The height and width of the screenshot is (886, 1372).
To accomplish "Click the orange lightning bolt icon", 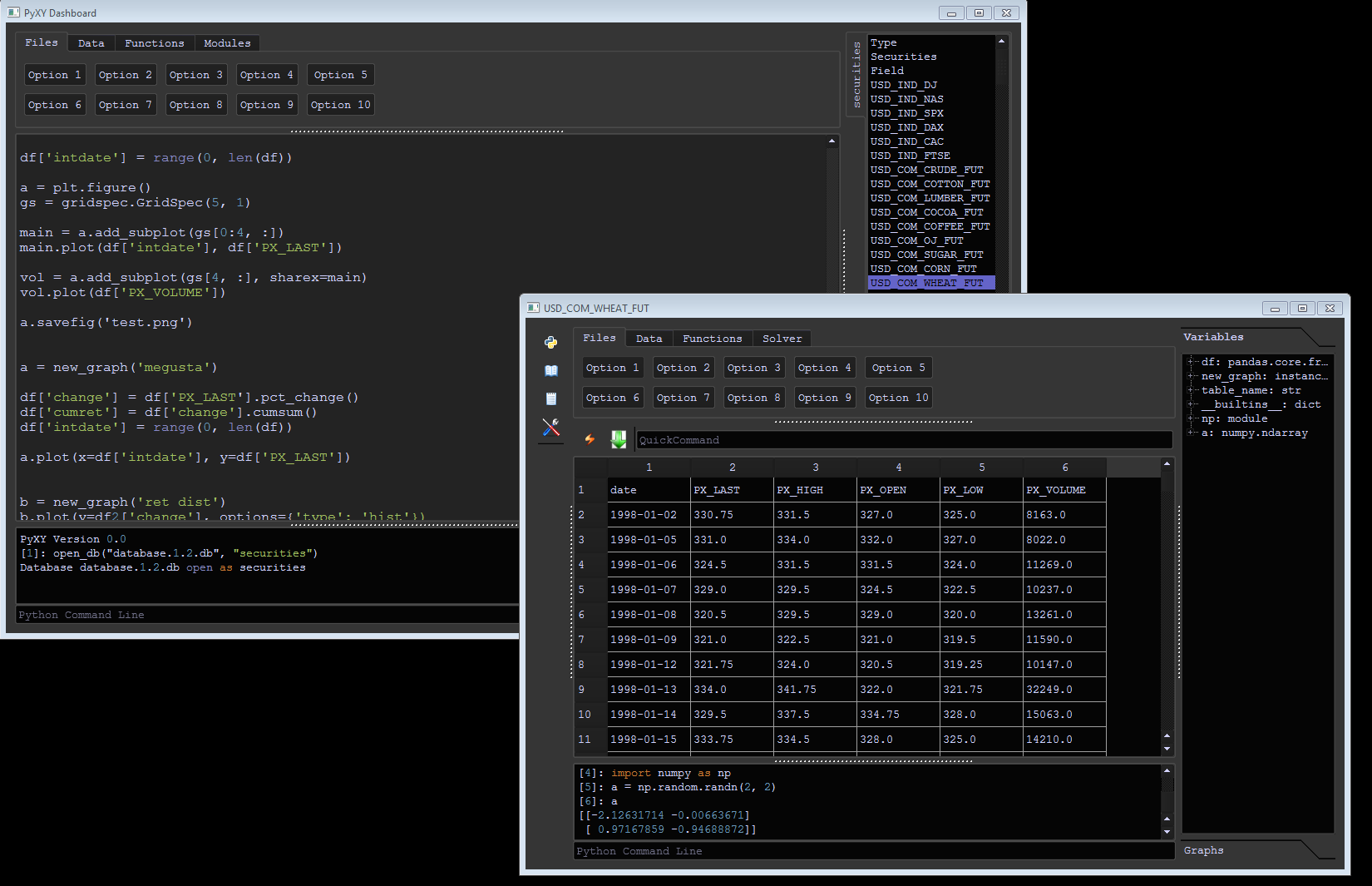I will [x=590, y=439].
